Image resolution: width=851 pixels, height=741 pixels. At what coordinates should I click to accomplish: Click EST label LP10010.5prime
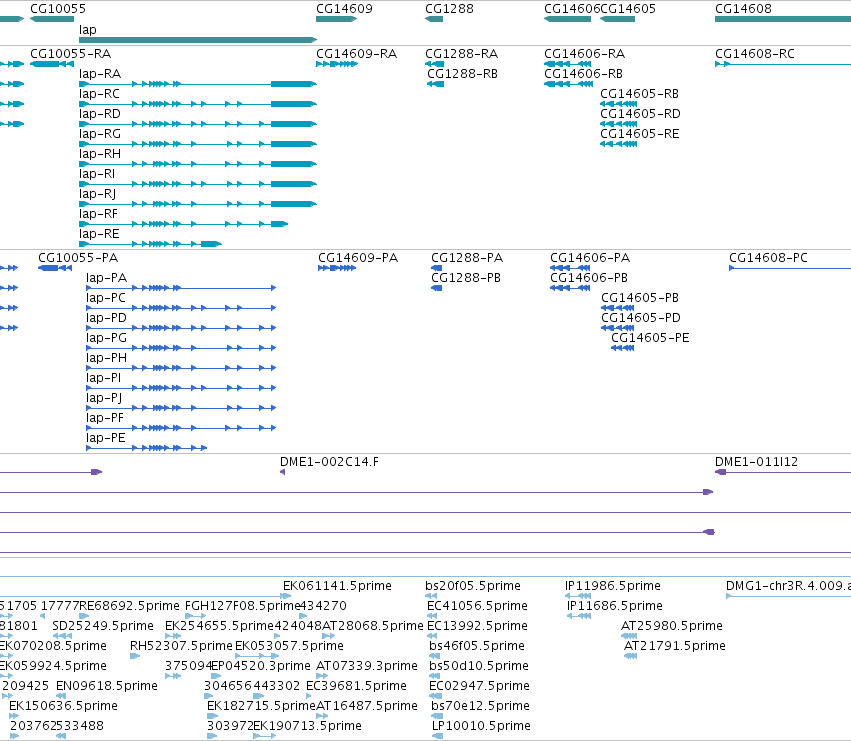tap(481, 726)
